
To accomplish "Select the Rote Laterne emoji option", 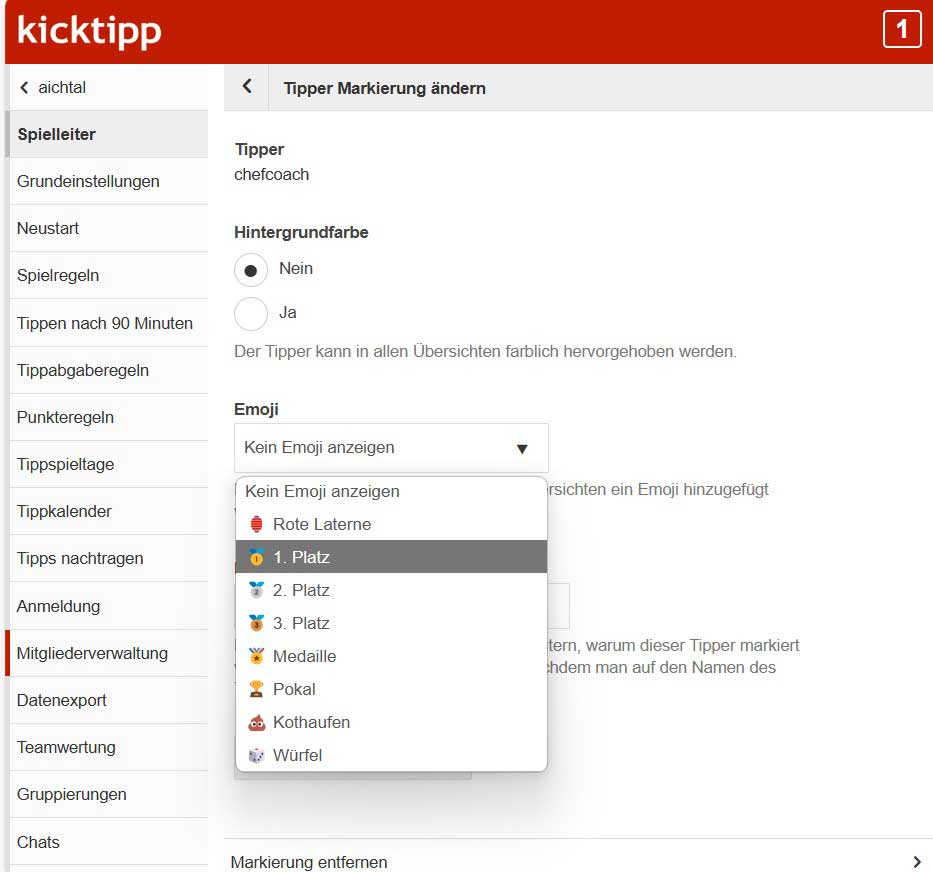I will point(321,524).
